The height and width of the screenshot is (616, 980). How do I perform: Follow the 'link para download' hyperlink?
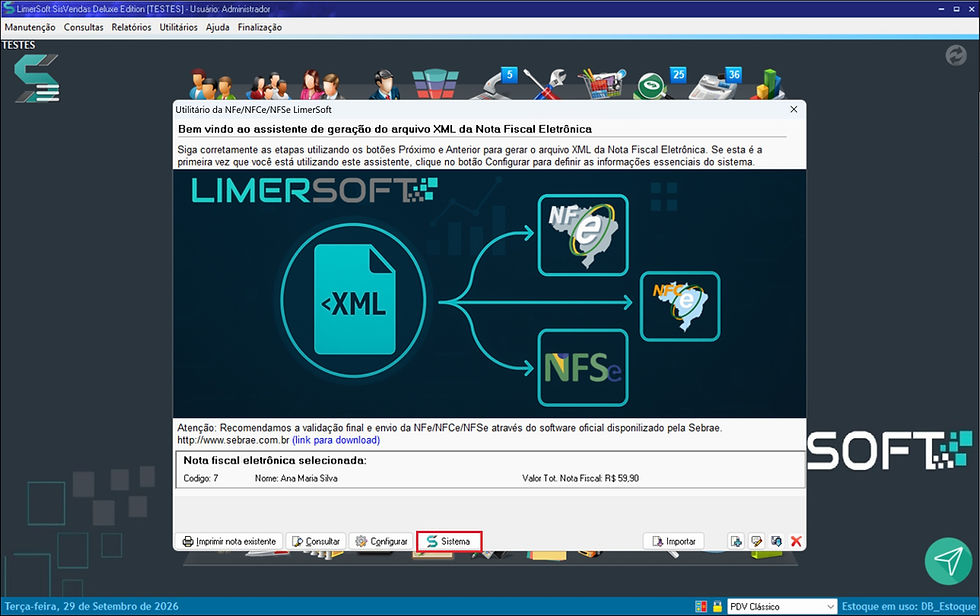[336, 440]
